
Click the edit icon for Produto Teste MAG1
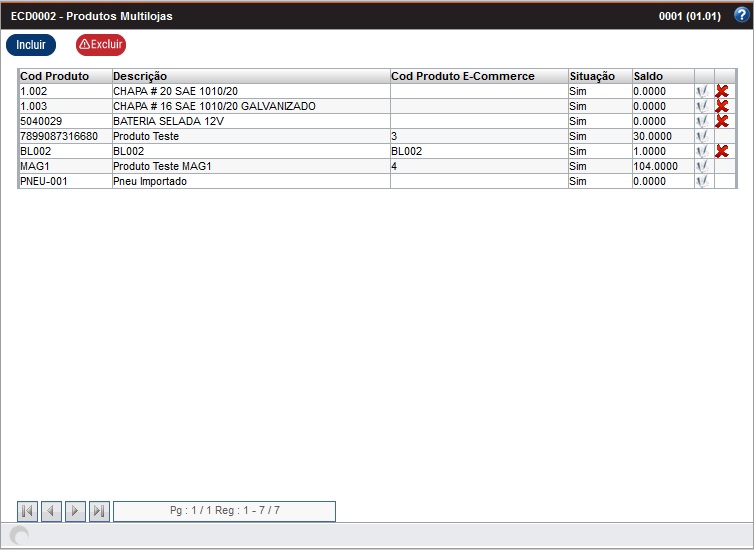tap(703, 166)
